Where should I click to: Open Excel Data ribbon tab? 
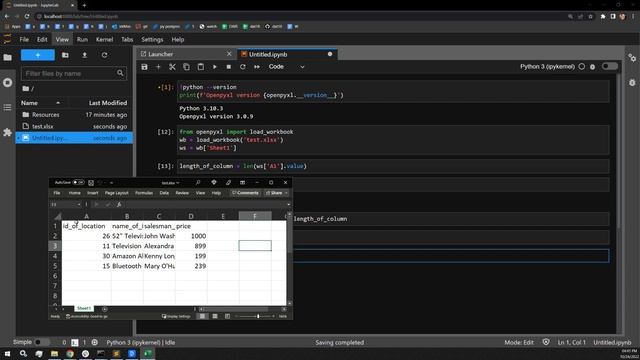(164, 193)
